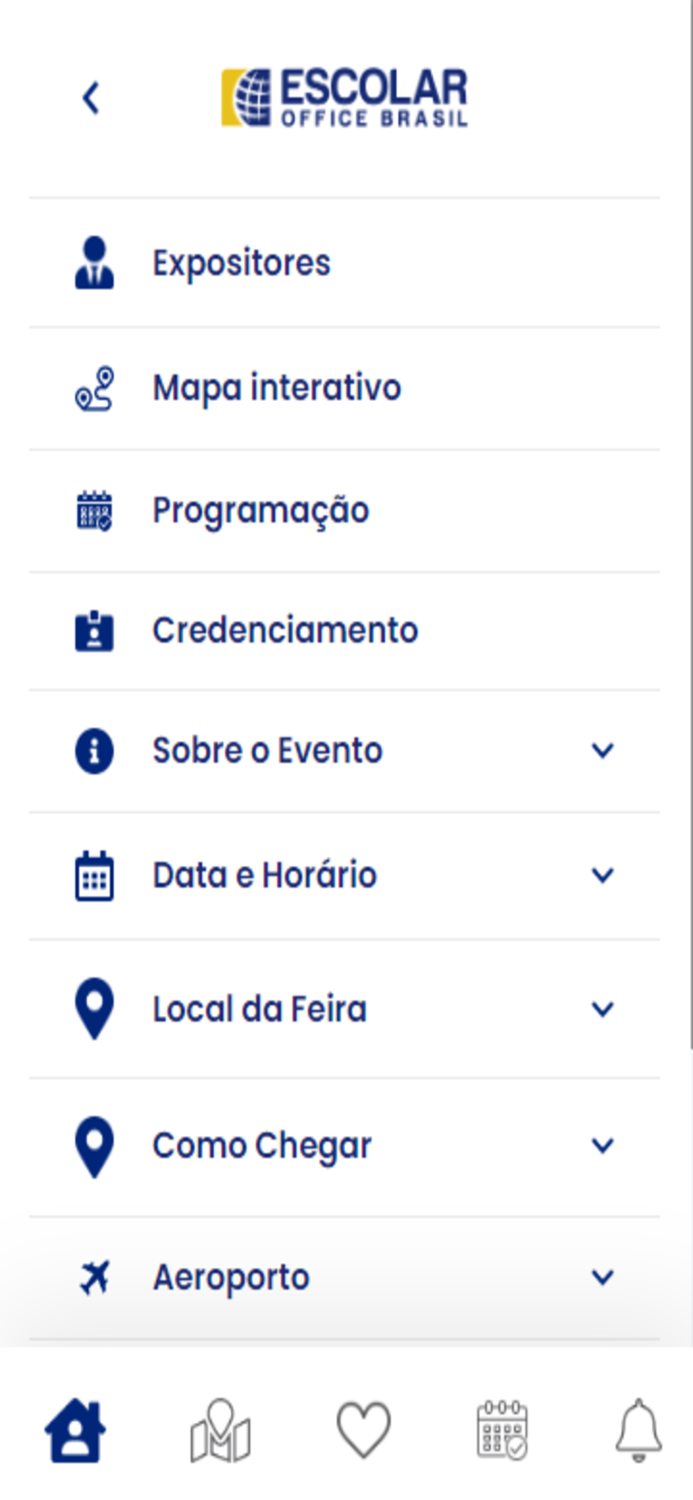Select the home icon in bottom navigation
The height and width of the screenshot is (1500, 693).
click(76, 1428)
